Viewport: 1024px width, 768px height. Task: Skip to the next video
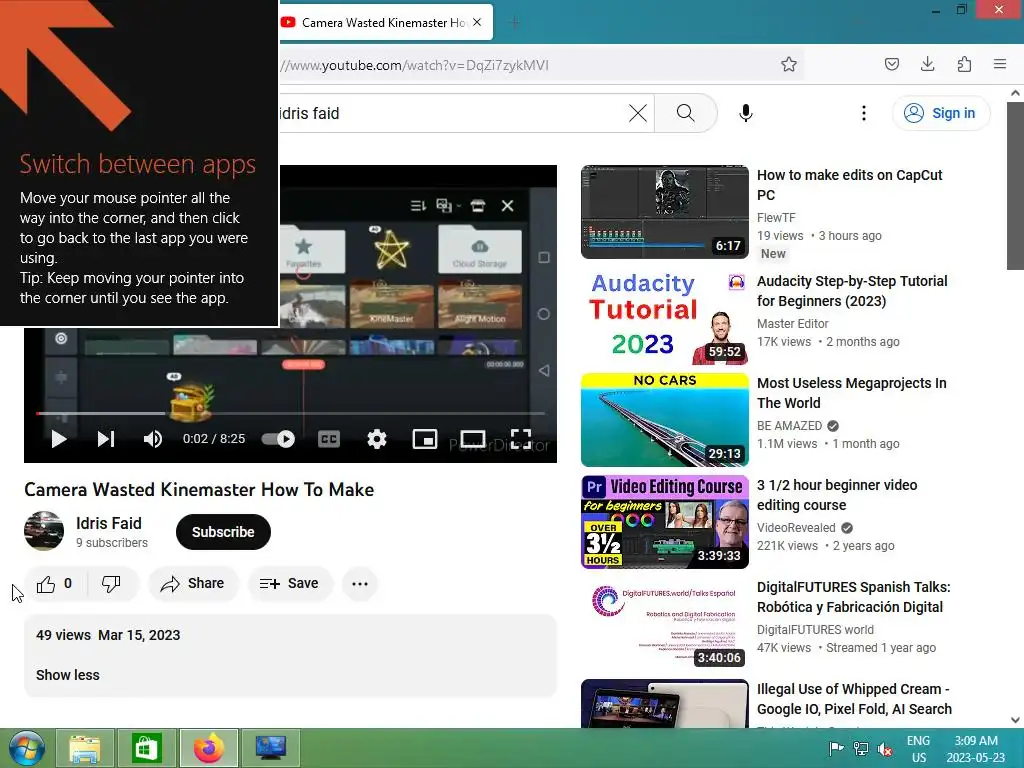[106, 439]
